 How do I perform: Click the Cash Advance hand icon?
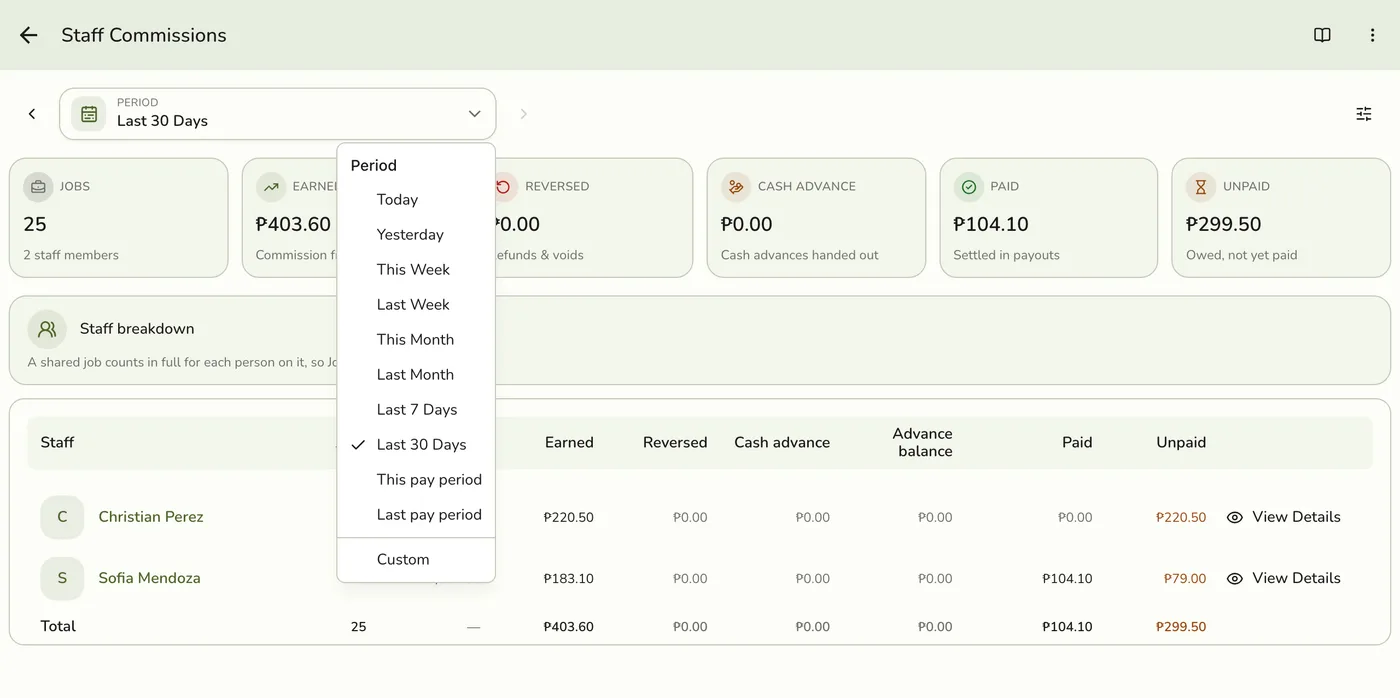click(x=736, y=187)
